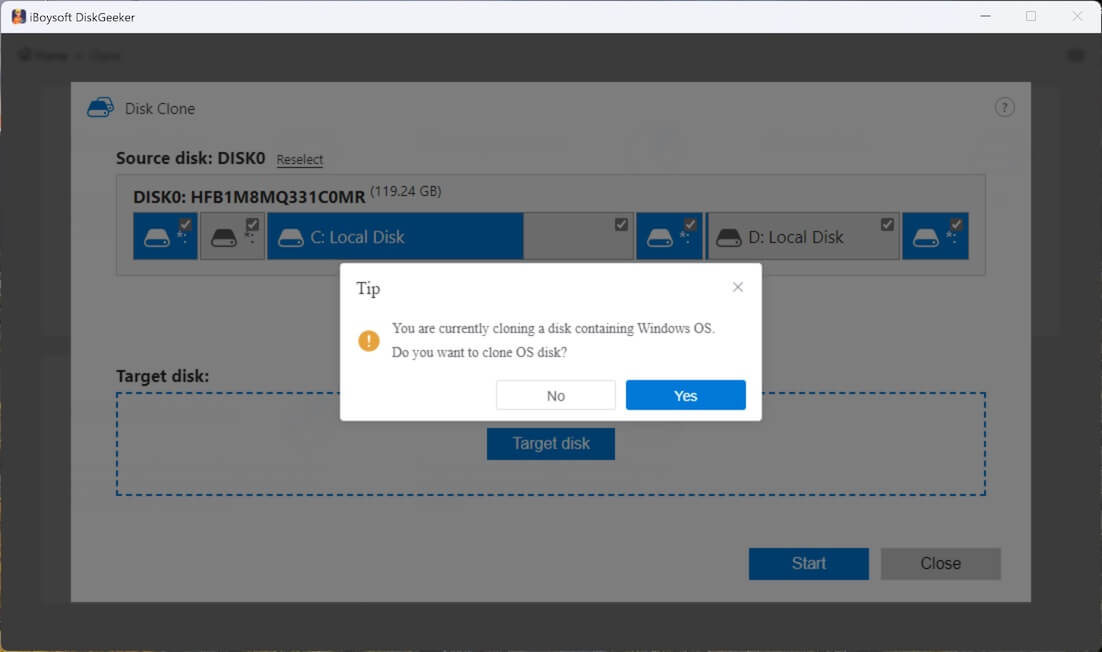Viewport: 1102px width, 652px height.
Task: Close the Tip dialog with X
Action: coord(737,287)
